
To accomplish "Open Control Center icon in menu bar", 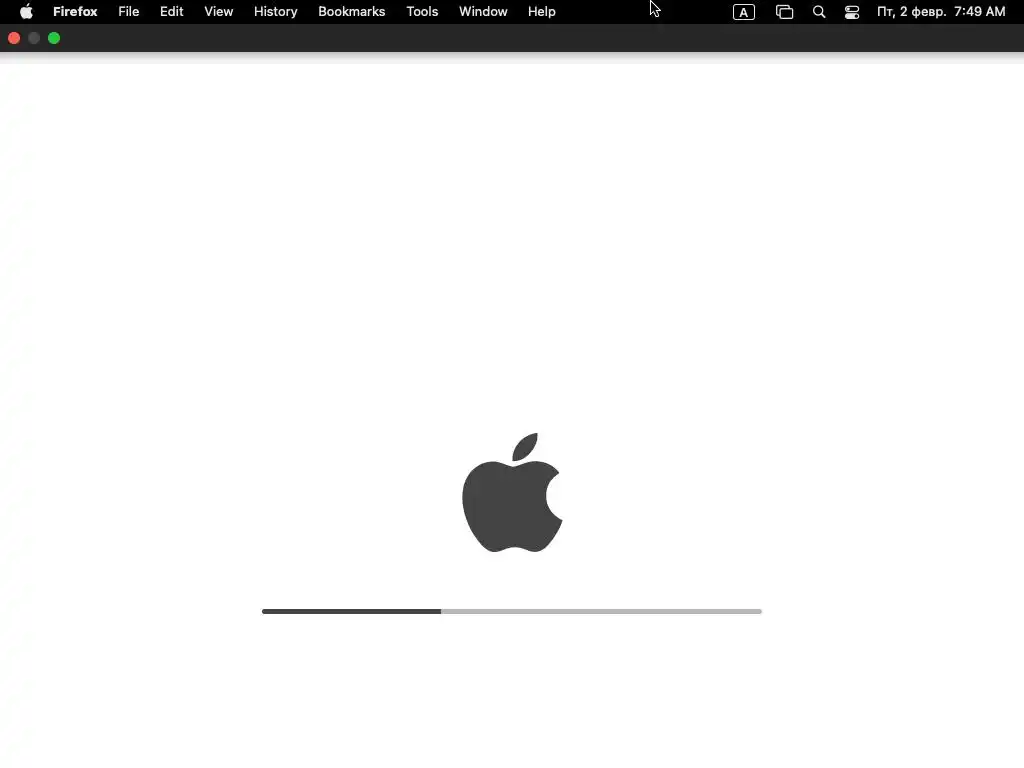I will coord(852,12).
